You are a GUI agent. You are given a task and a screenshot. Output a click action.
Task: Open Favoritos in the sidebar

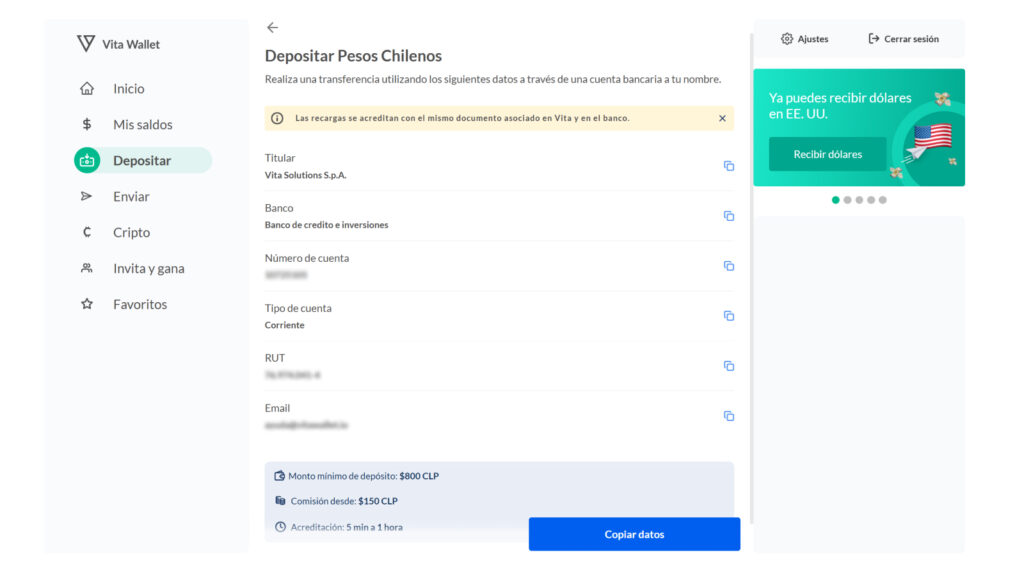(139, 305)
